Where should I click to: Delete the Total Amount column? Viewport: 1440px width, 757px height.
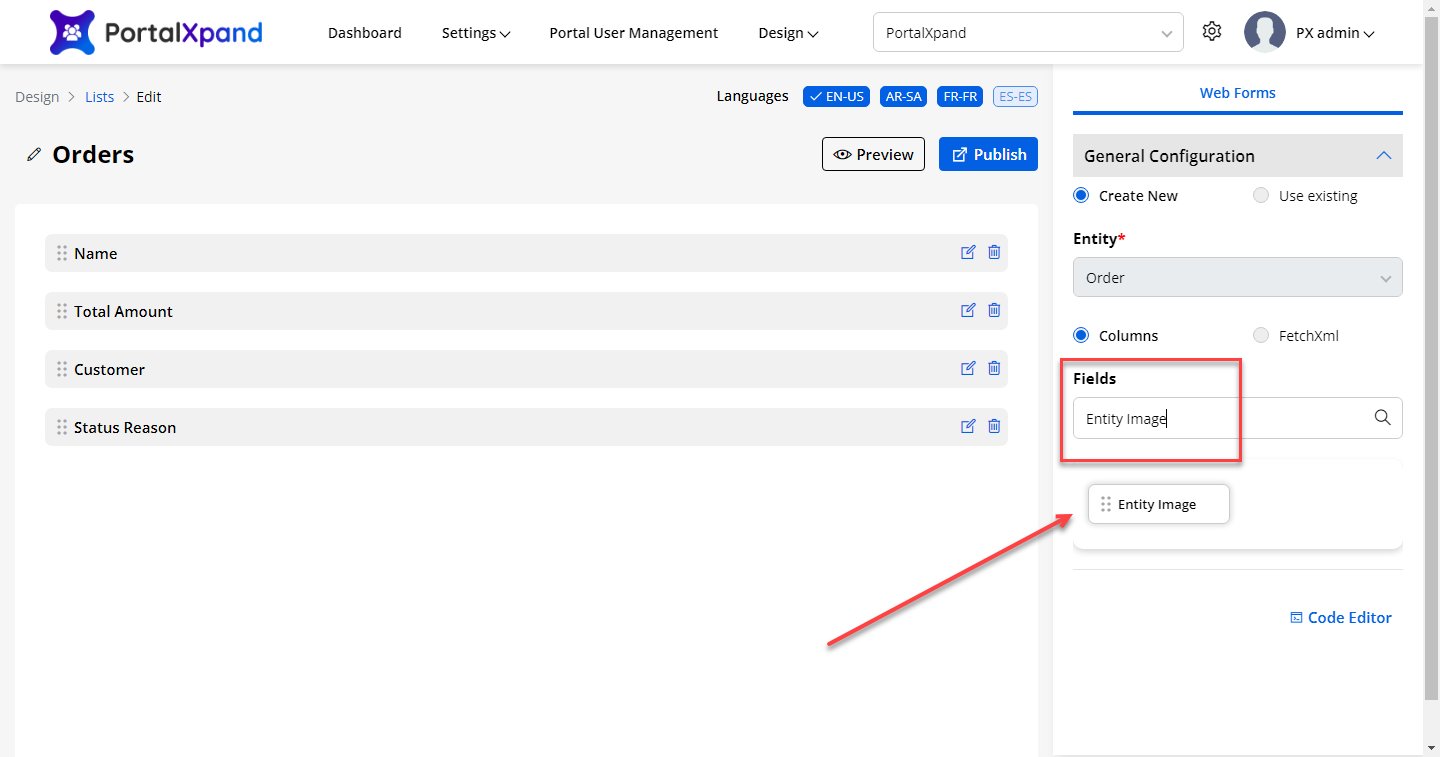pos(994,311)
